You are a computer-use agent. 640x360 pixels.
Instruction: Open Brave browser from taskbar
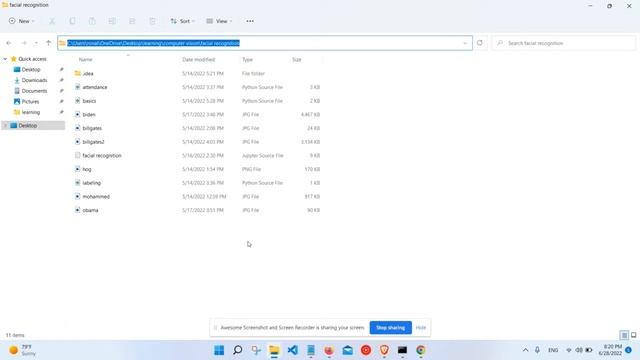(x=384, y=350)
